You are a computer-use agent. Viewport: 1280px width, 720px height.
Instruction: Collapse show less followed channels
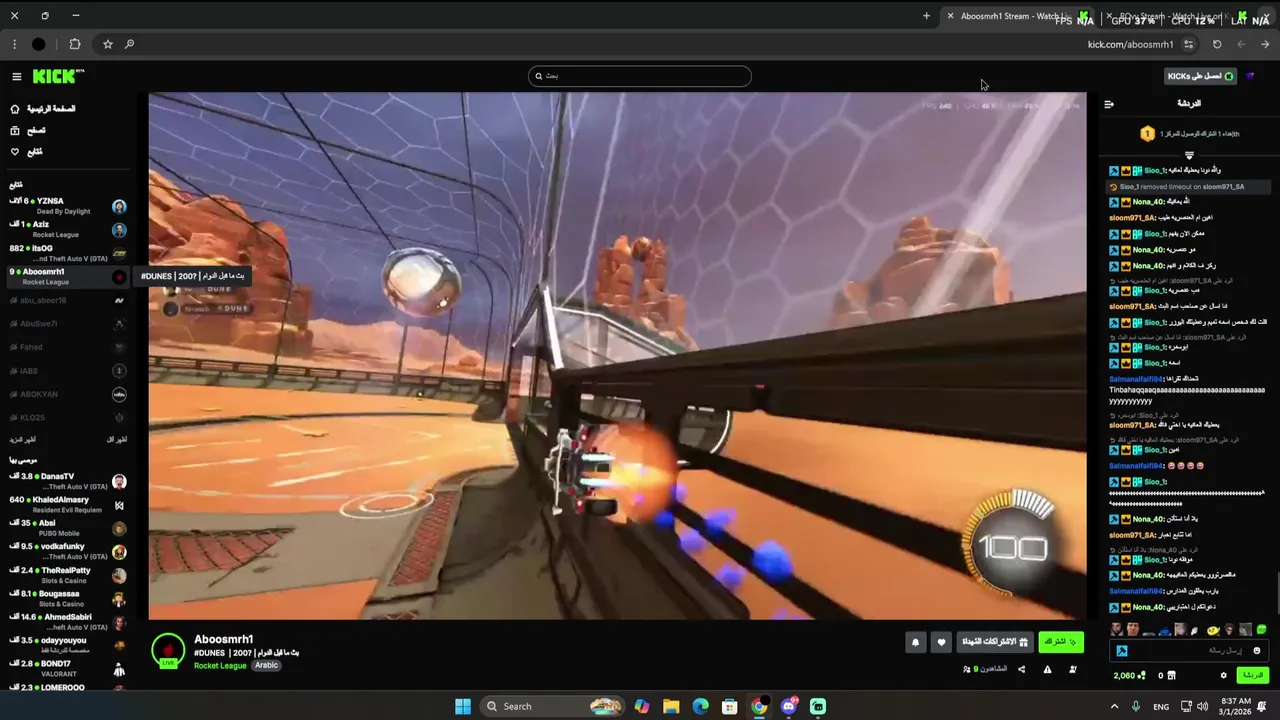click(117, 440)
